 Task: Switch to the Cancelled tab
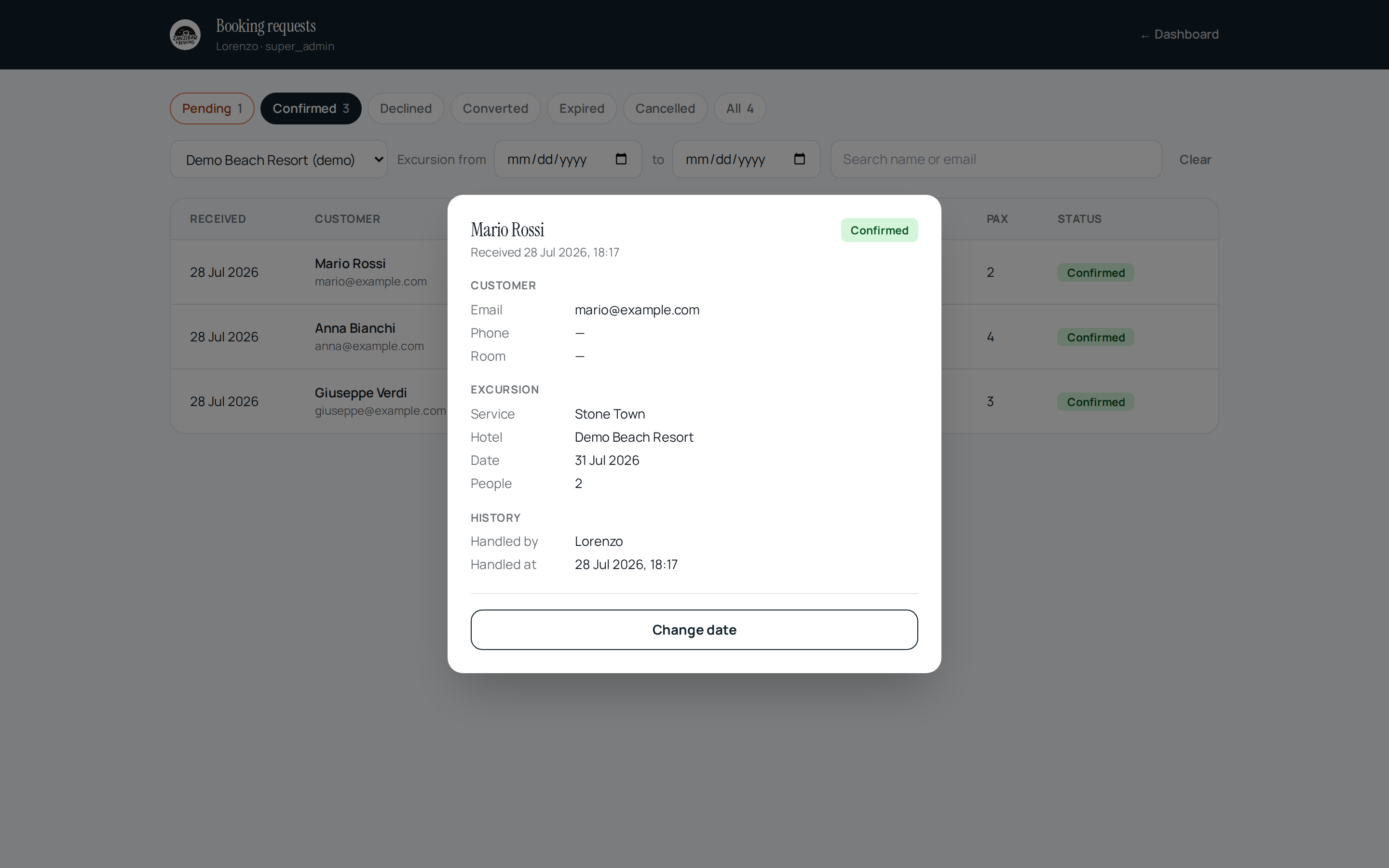point(665,108)
